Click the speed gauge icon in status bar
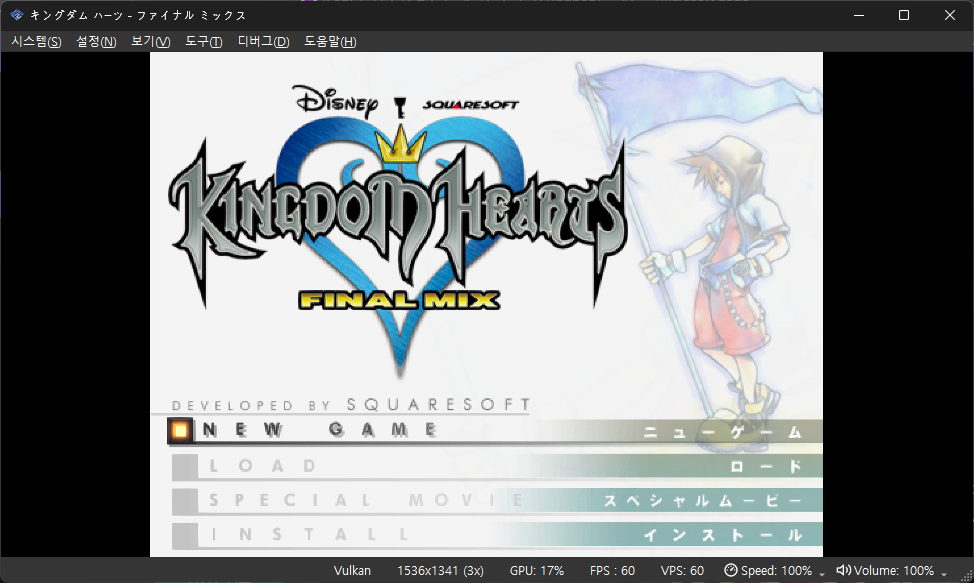The width and height of the screenshot is (974, 583). pos(730,570)
